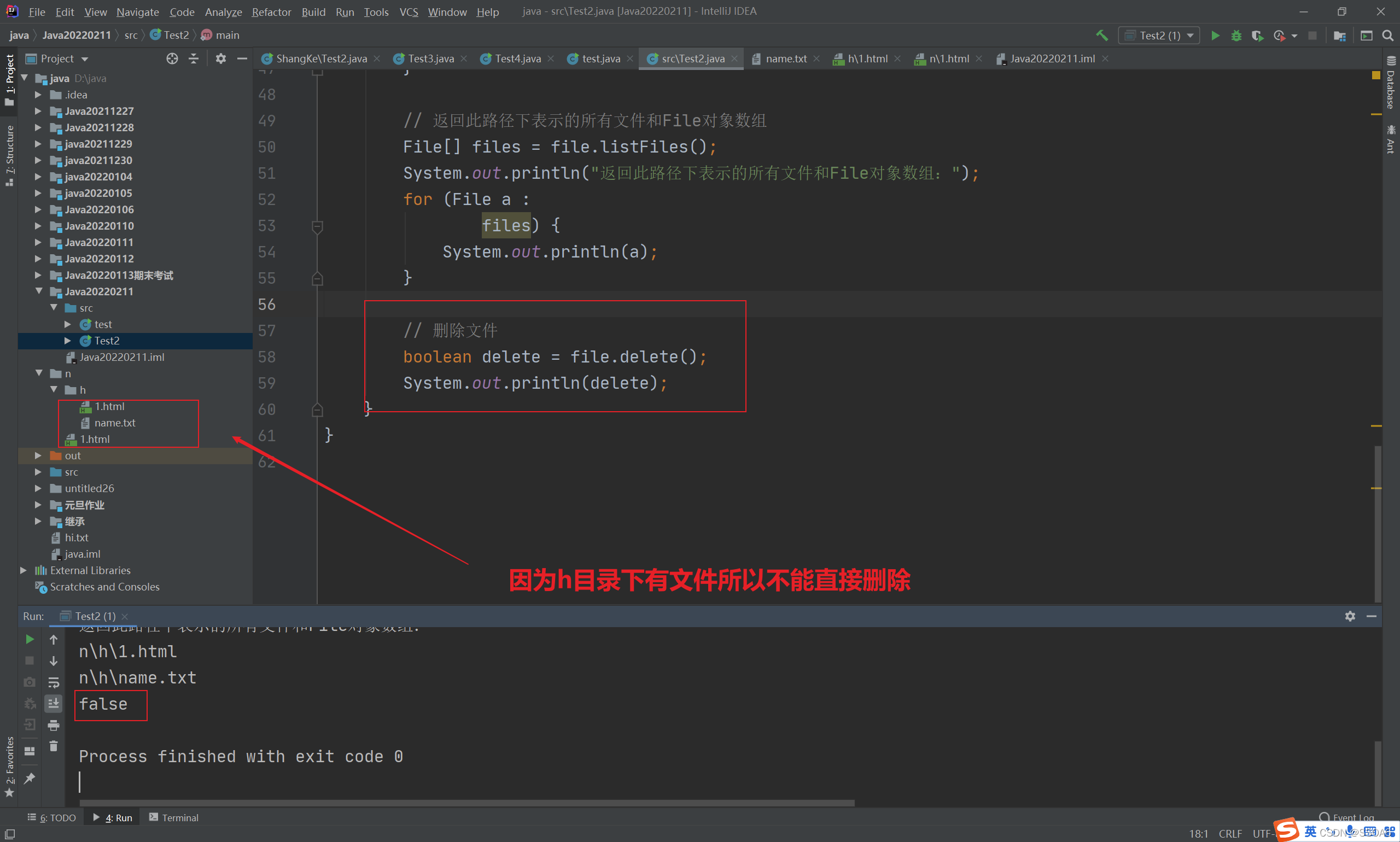
Task: Select the Refactor menu item
Action: coord(270,10)
